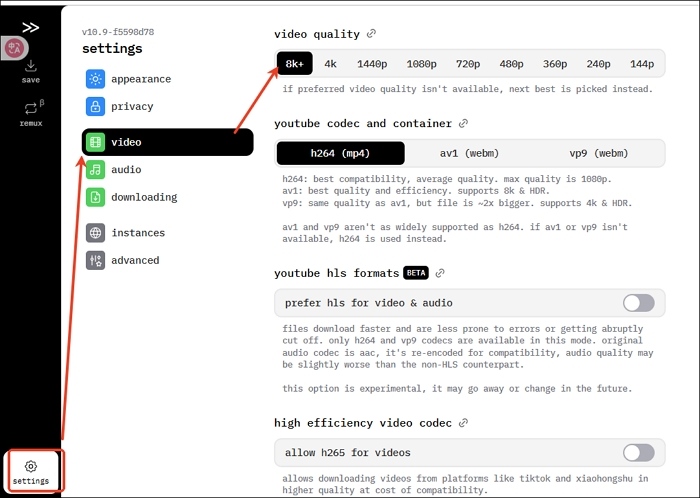Screen dimensions: 700x498
Task: Choose vp9 (webm) codec
Action: [x=599, y=154]
